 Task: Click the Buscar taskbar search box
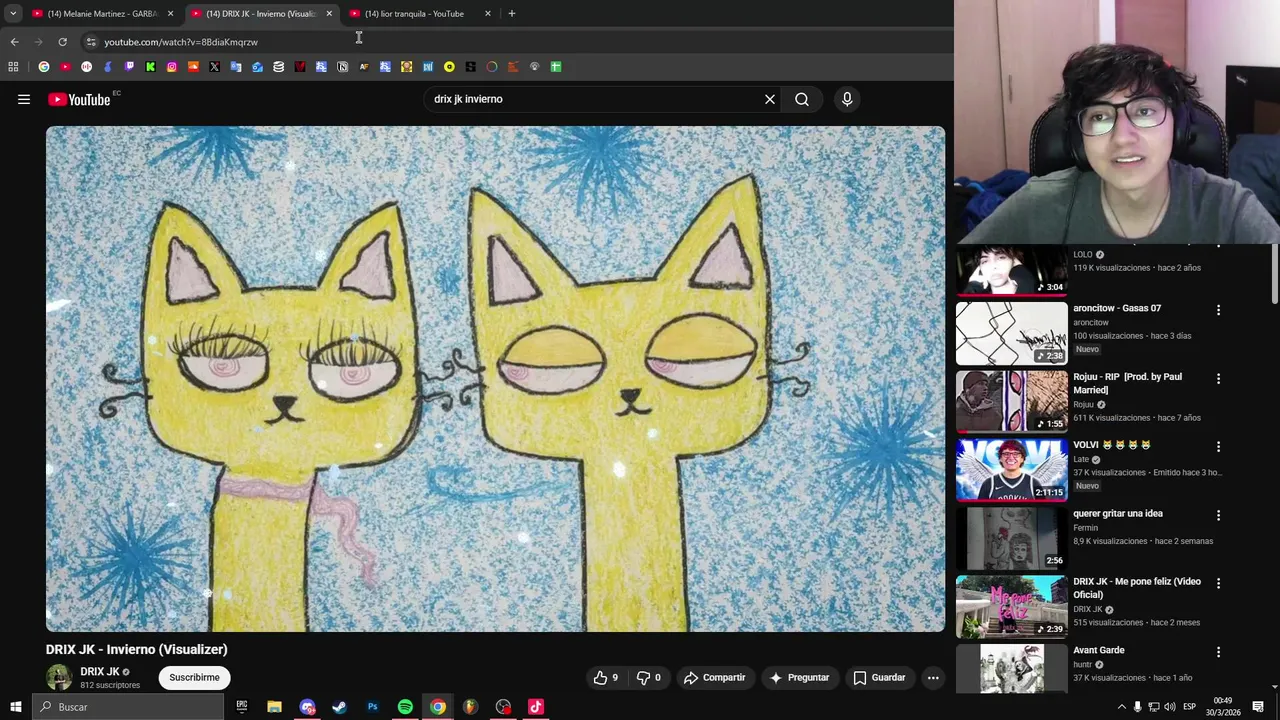[x=129, y=707]
